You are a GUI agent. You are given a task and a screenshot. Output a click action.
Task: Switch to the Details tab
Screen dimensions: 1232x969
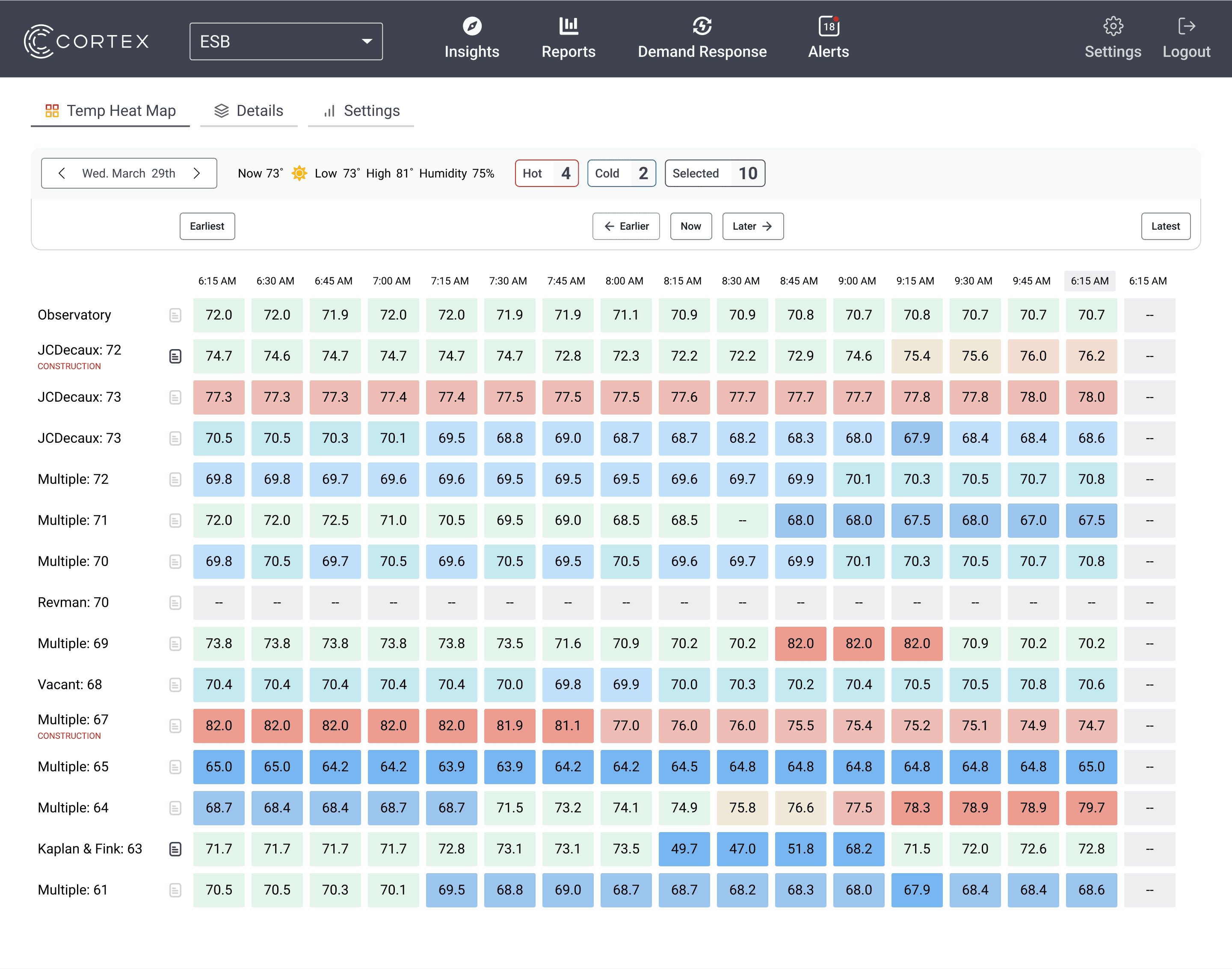[249, 111]
